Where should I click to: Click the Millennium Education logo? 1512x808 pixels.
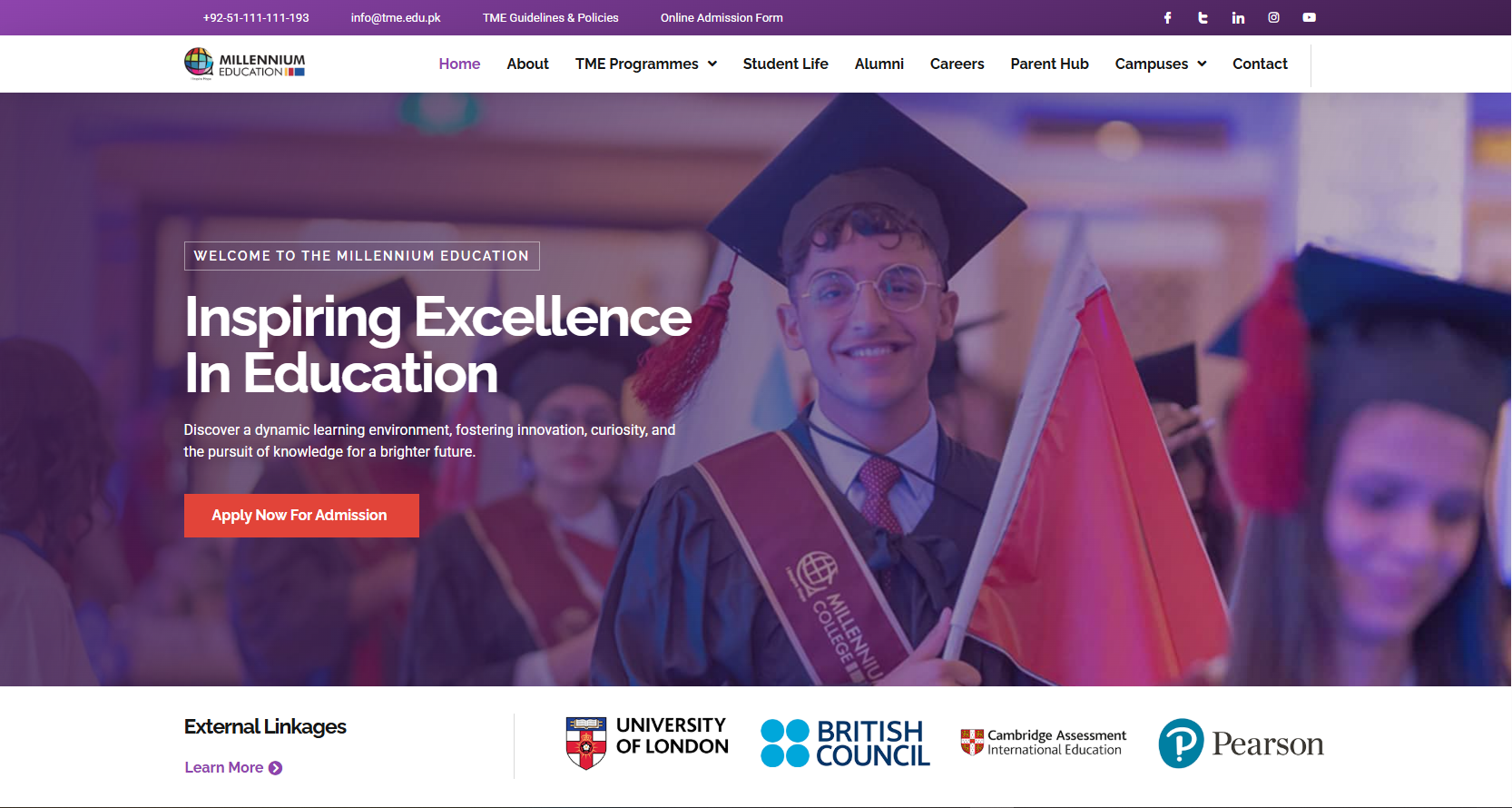245,64
